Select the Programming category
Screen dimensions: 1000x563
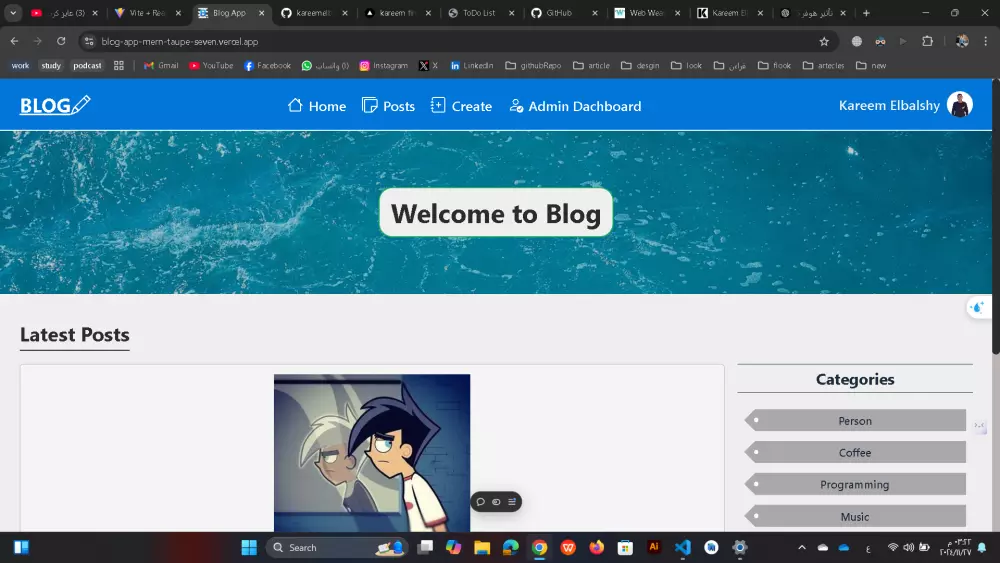[855, 485]
